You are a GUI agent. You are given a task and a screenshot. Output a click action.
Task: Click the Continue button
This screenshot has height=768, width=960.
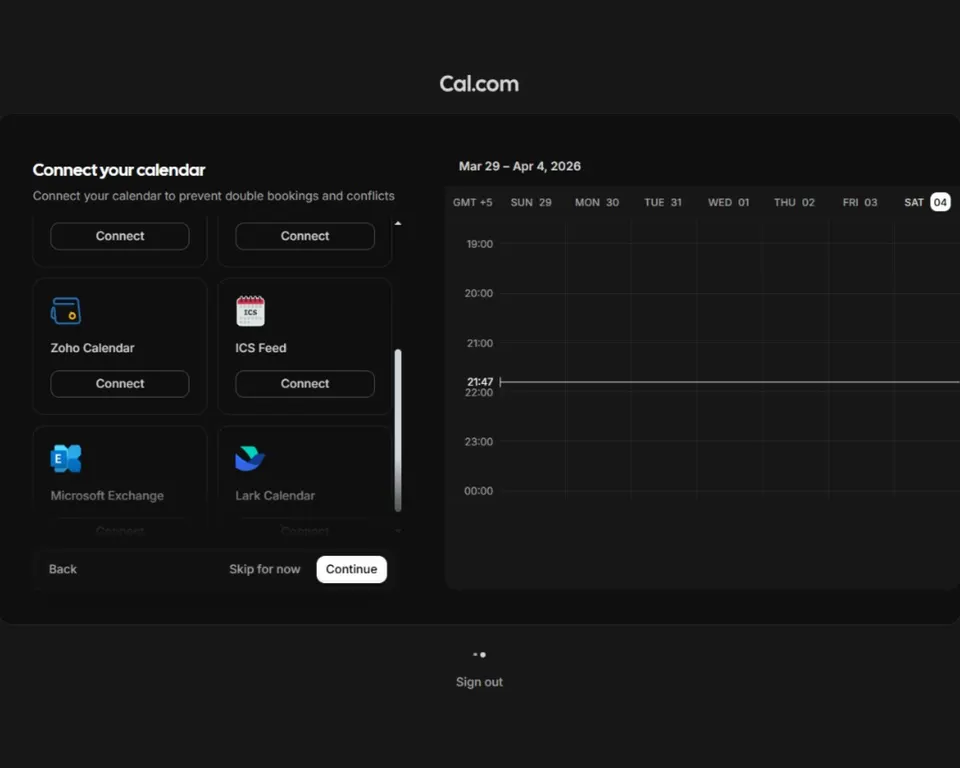[x=351, y=569]
